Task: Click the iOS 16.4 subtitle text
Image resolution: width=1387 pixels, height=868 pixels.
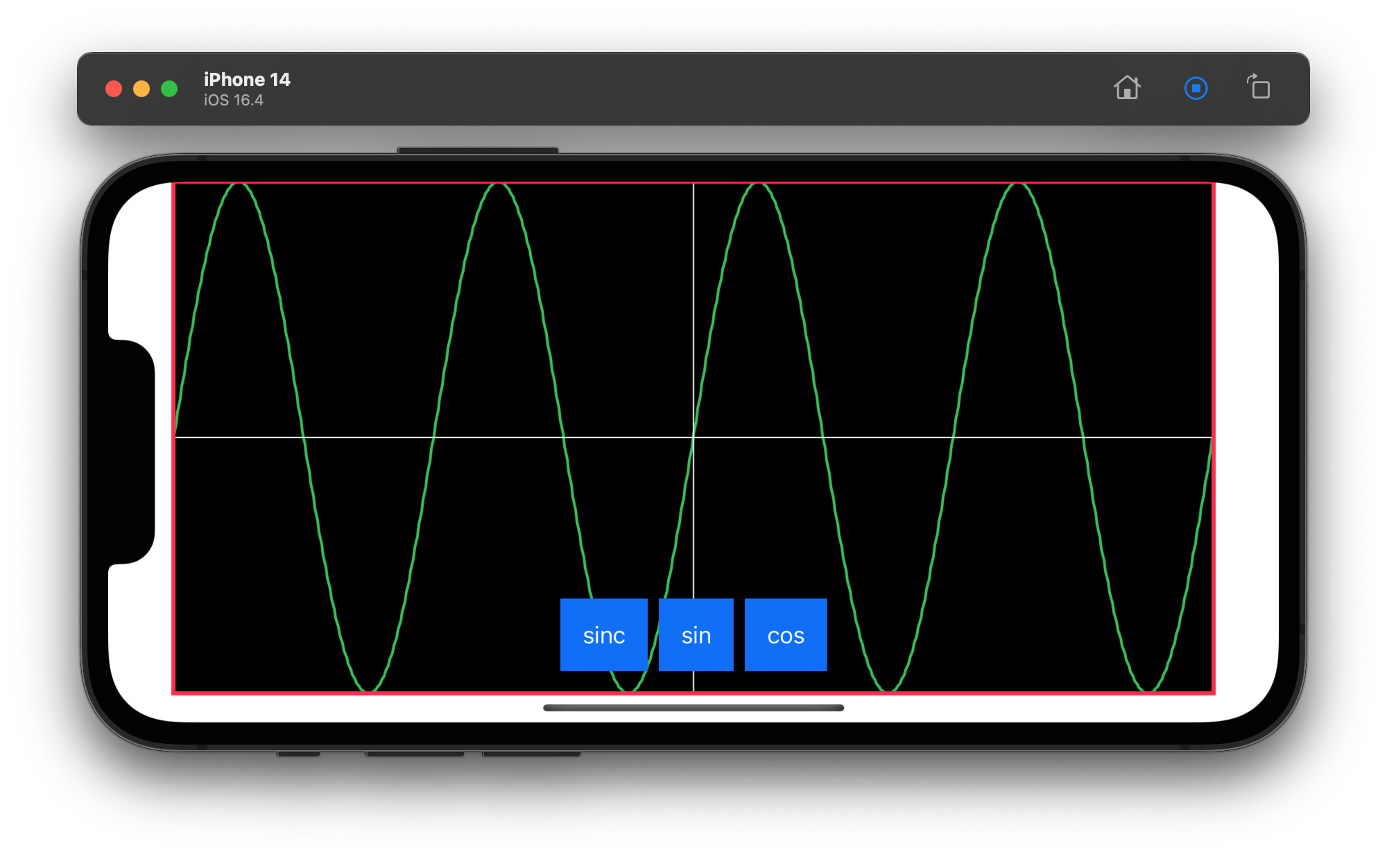Action: pos(234,101)
